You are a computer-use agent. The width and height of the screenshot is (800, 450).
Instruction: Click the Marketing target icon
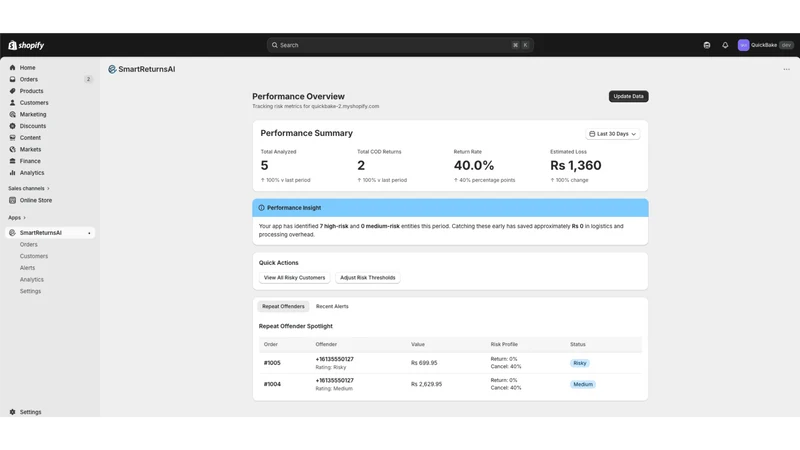point(12,114)
